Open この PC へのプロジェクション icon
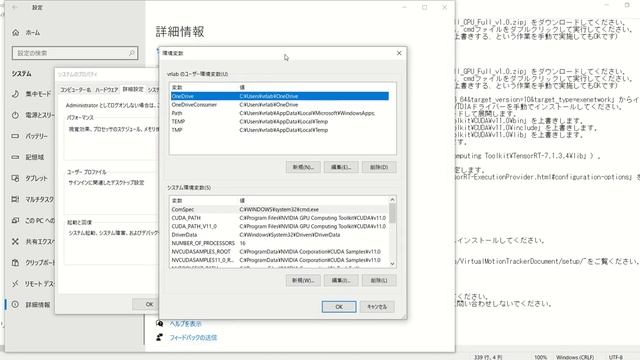 click(16, 220)
